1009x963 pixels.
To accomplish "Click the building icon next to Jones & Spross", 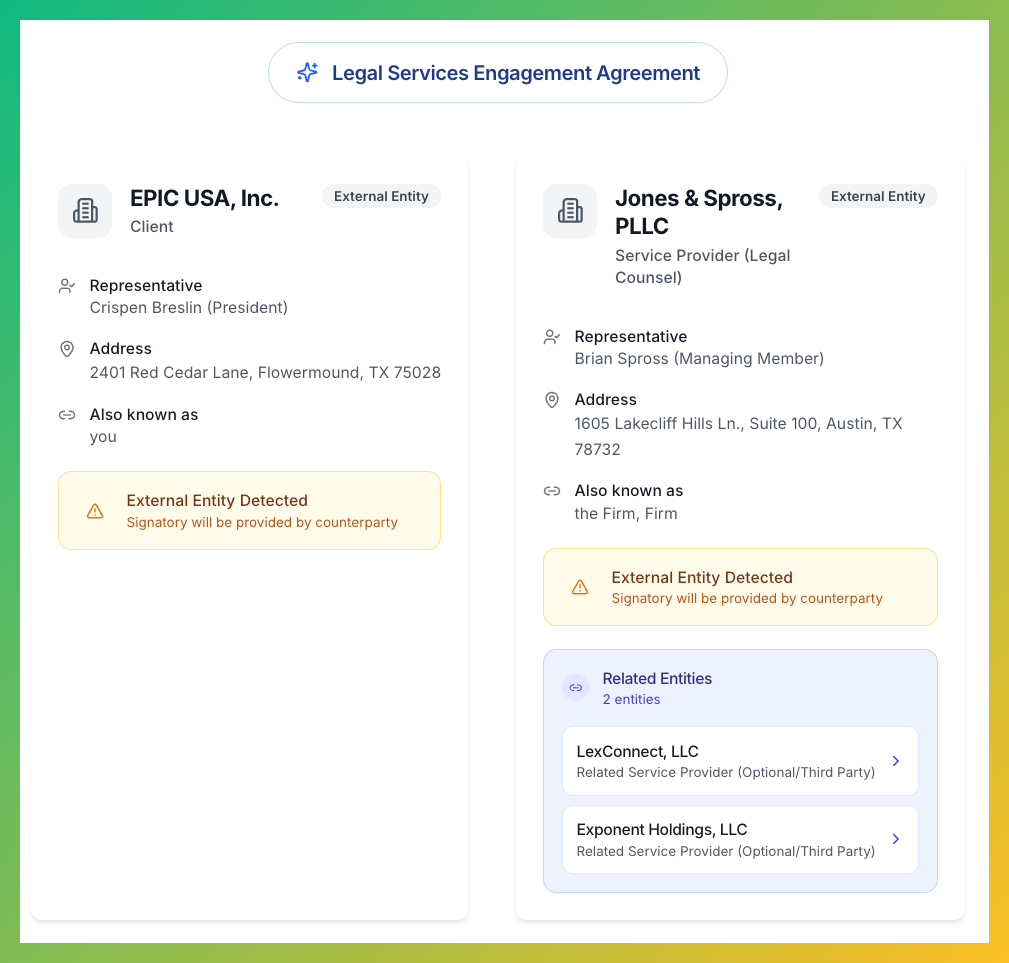I will tap(570, 211).
